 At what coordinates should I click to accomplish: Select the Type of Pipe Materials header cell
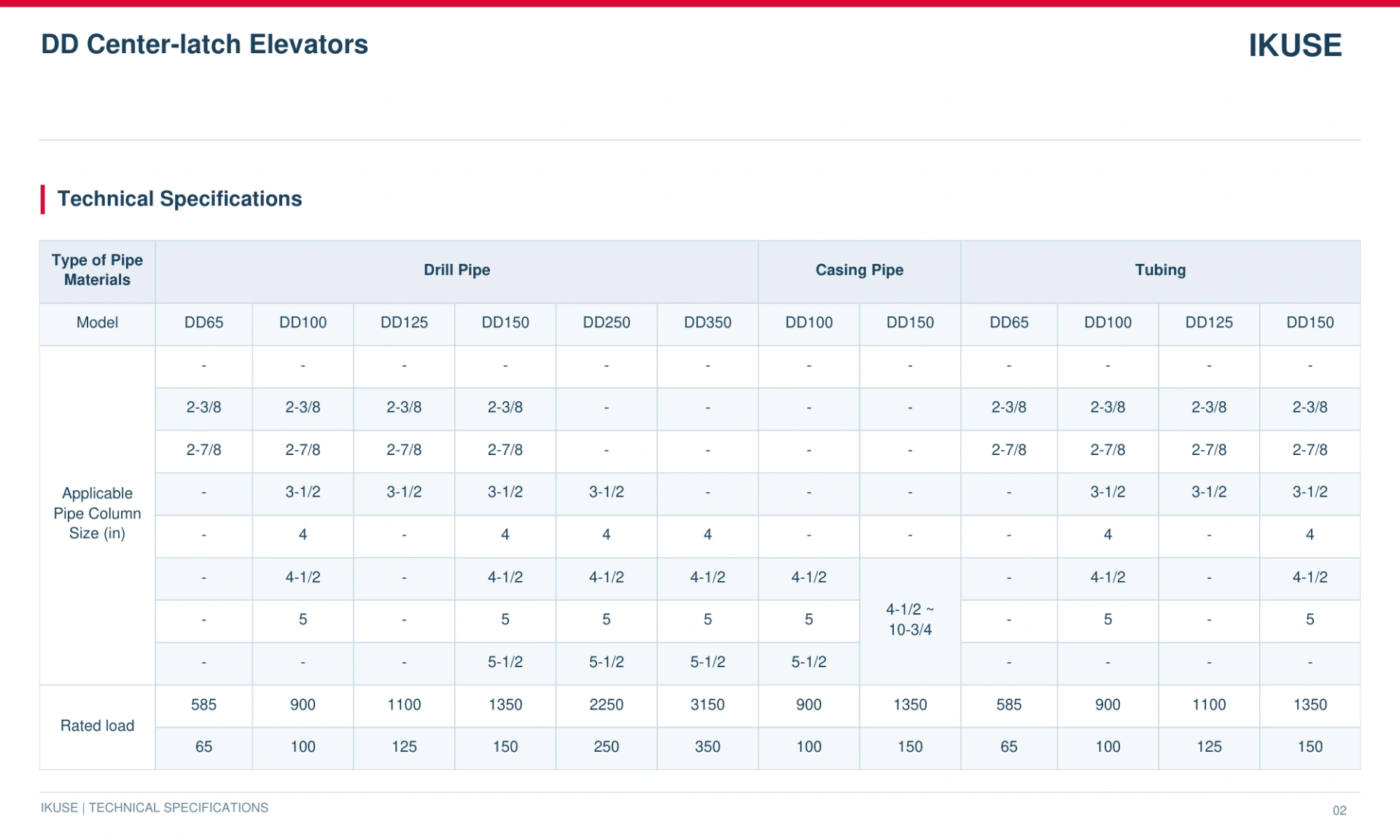click(97, 271)
